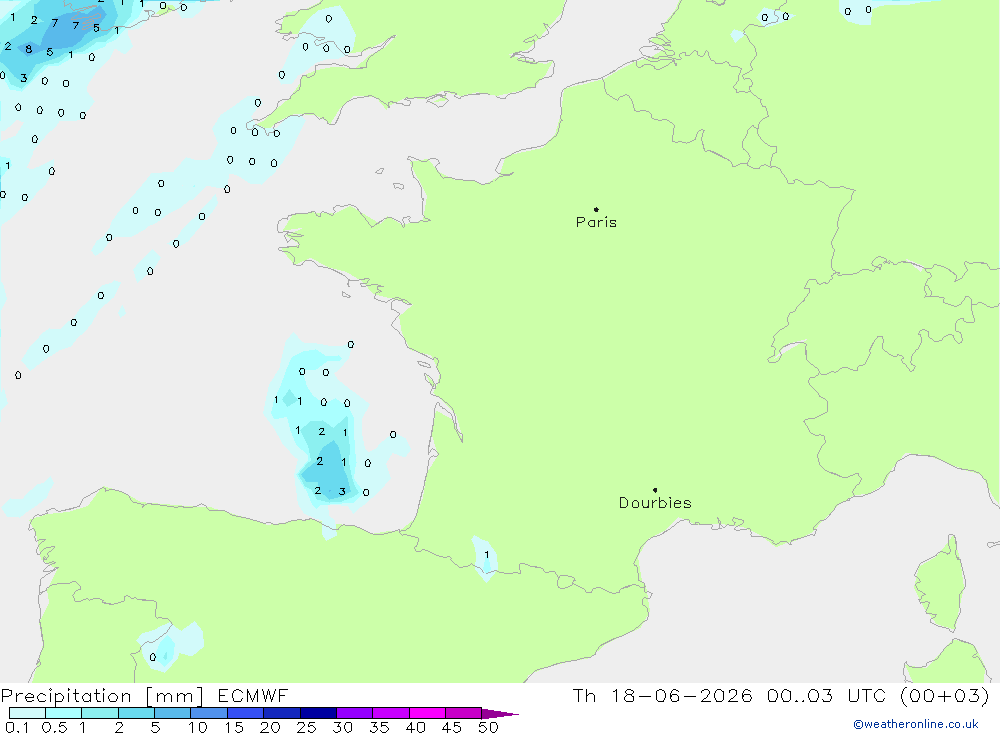The width and height of the screenshot is (1000, 733).
Task: Pick the 1–2 mm legend swatch
Action: tap(100, 713)
